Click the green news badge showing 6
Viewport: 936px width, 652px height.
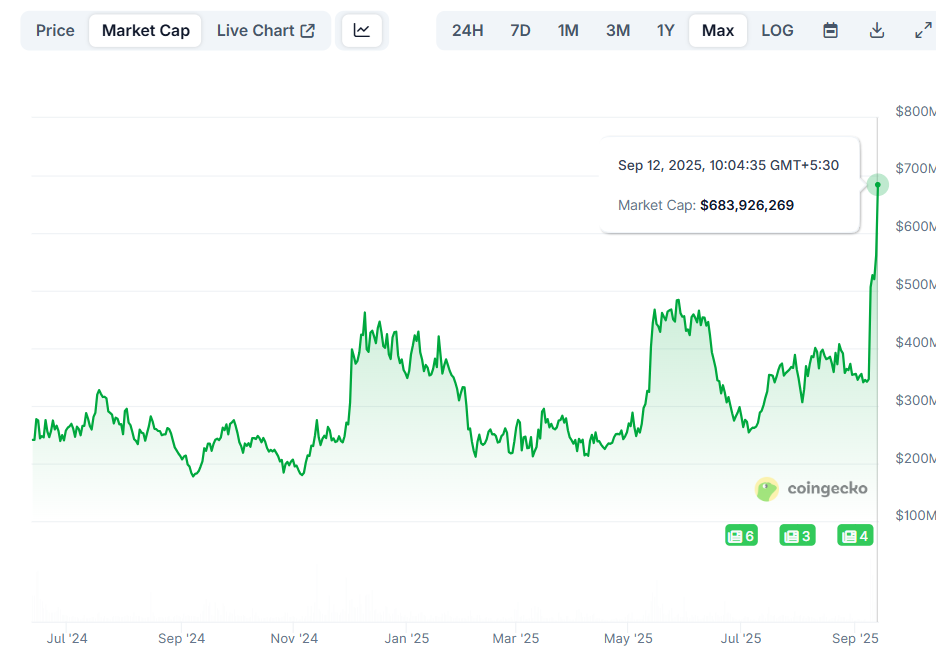coord(741,535)
